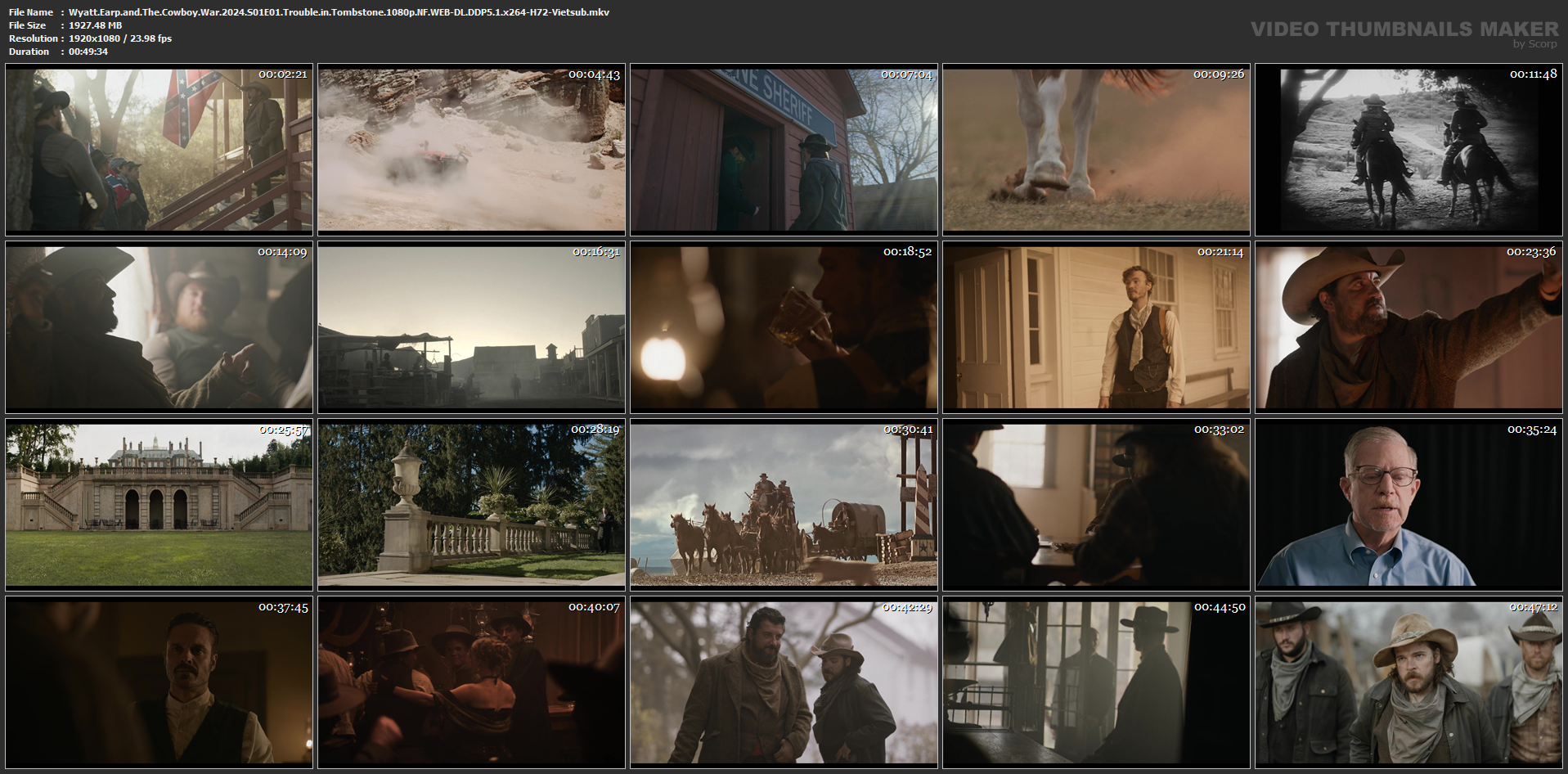This screenshot has width=1568, height=774.
Task: Click the resolution value 1920x1080 / 23.98 fps
Action: [120, 38]
